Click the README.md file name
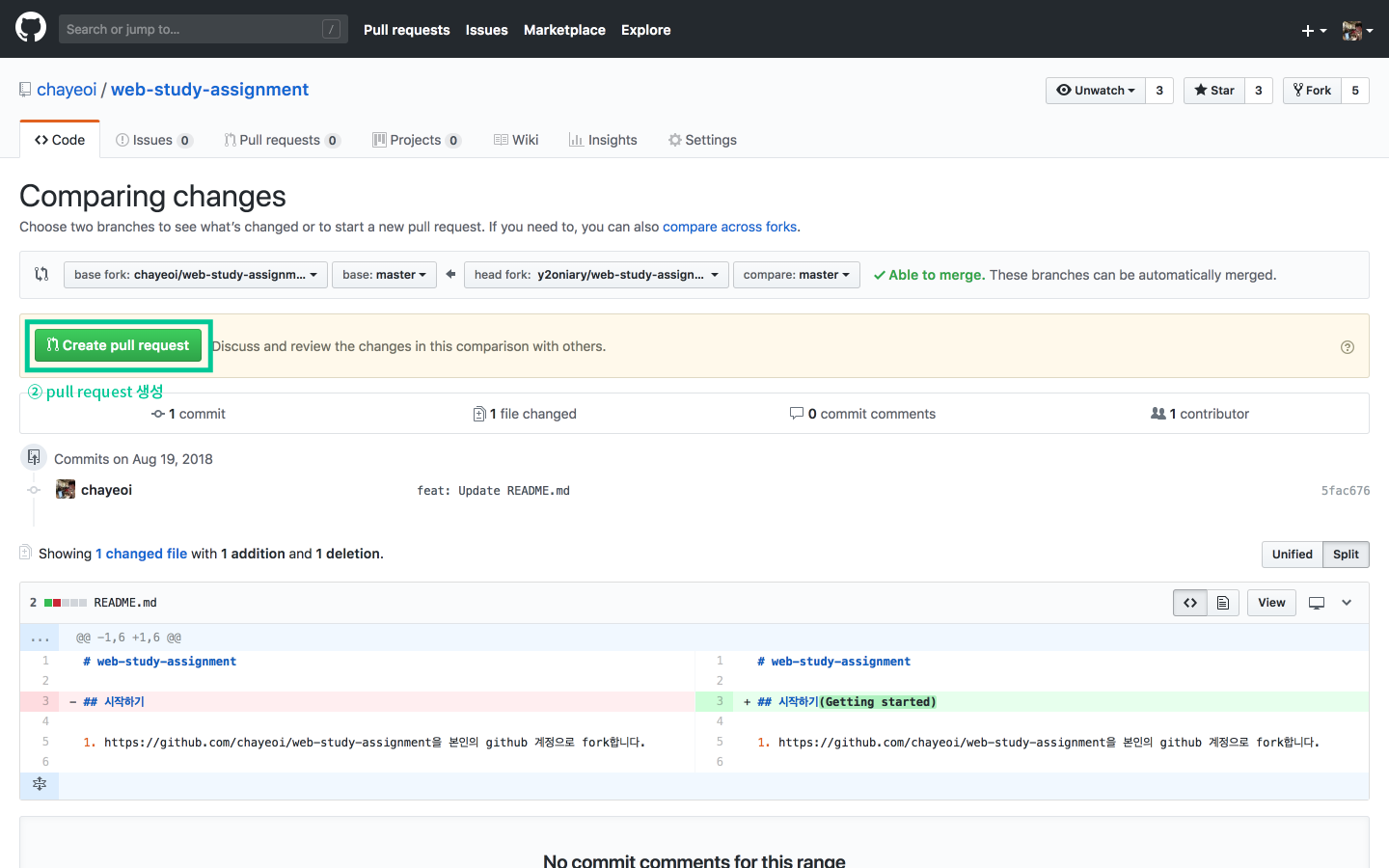The image size is (1389, 868). click(x=125, y=603)
